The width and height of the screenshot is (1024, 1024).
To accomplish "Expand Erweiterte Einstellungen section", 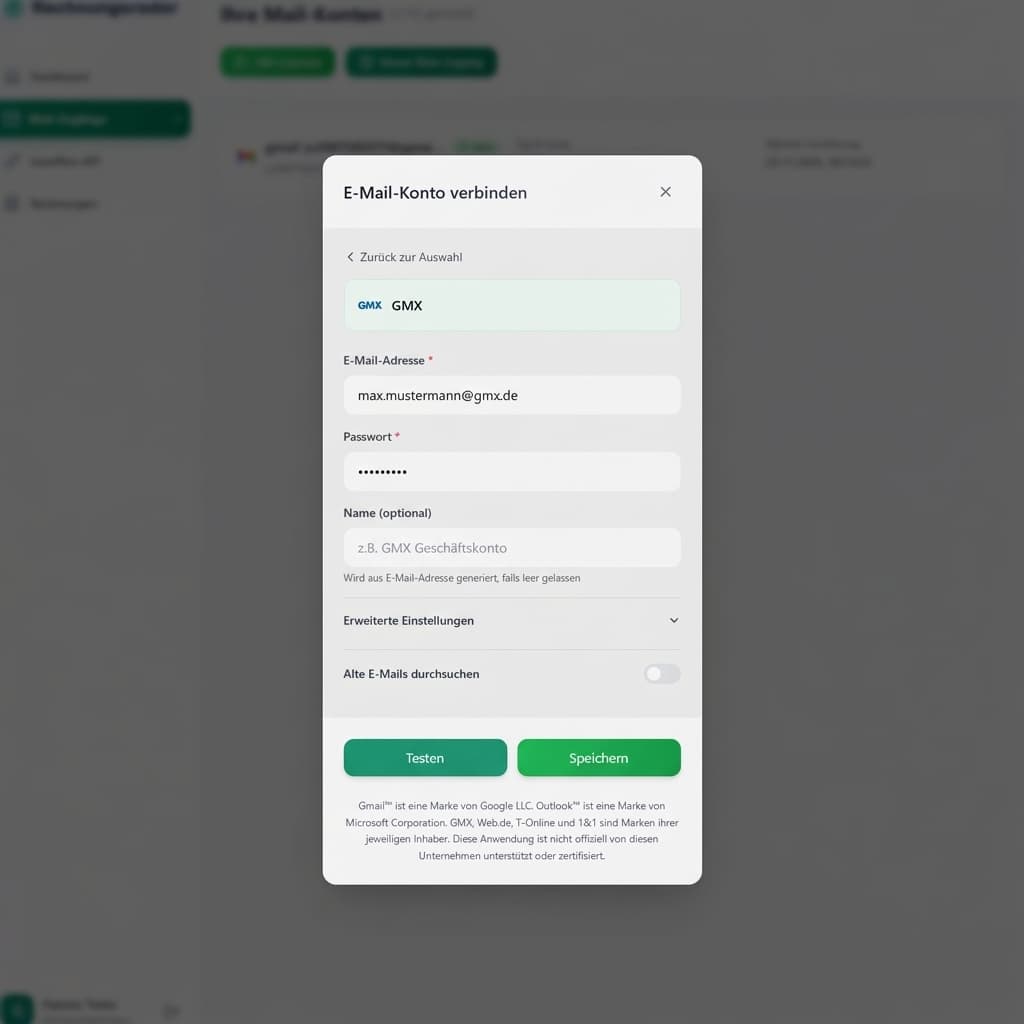I will [x=511, y=620].
